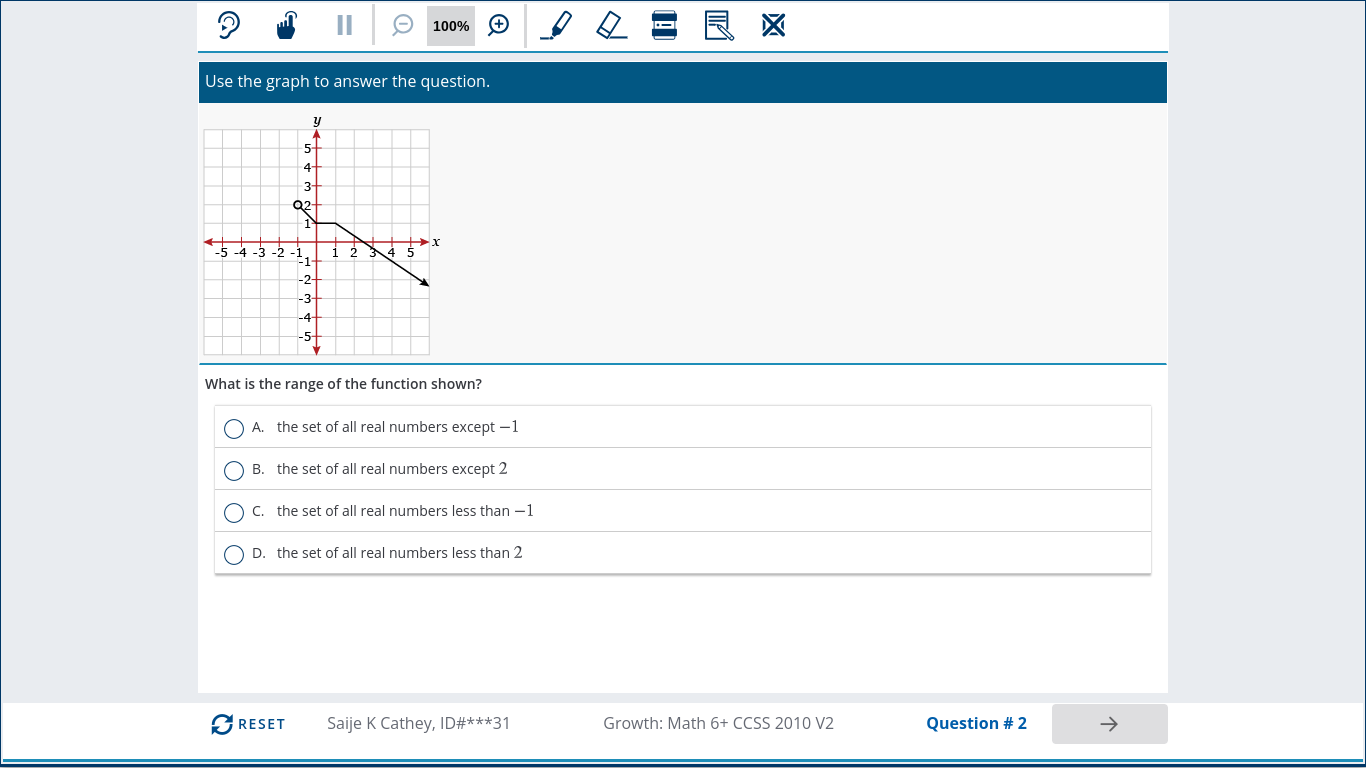This screenshot has width=1366, height=768.
Task: Activate the text-to-speech ear icon
Action: 229,25
